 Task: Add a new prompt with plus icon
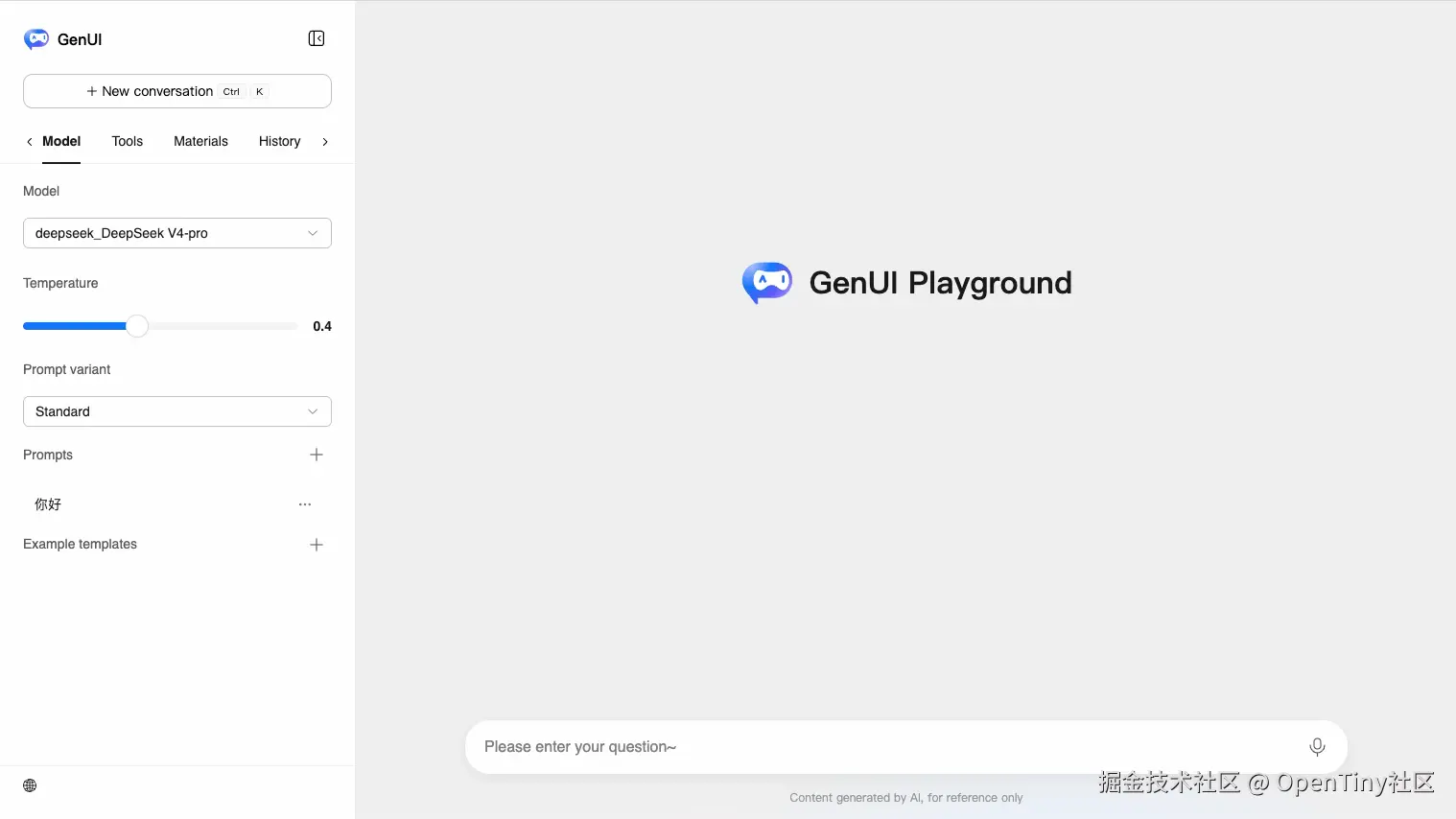[x=317, y=455]
